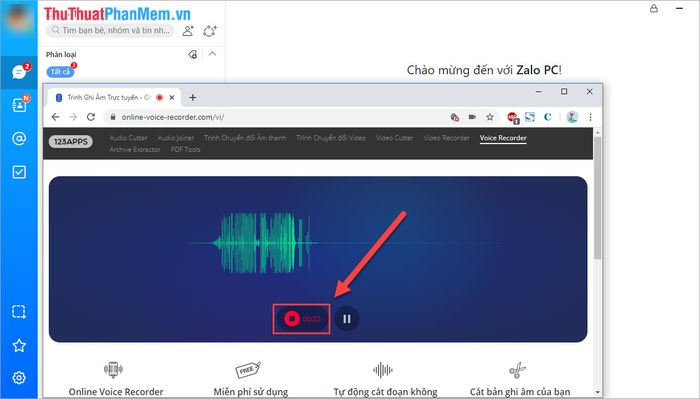Open Zalo messages tab in sidebar

pyautogui.click(x=19, y=72)
